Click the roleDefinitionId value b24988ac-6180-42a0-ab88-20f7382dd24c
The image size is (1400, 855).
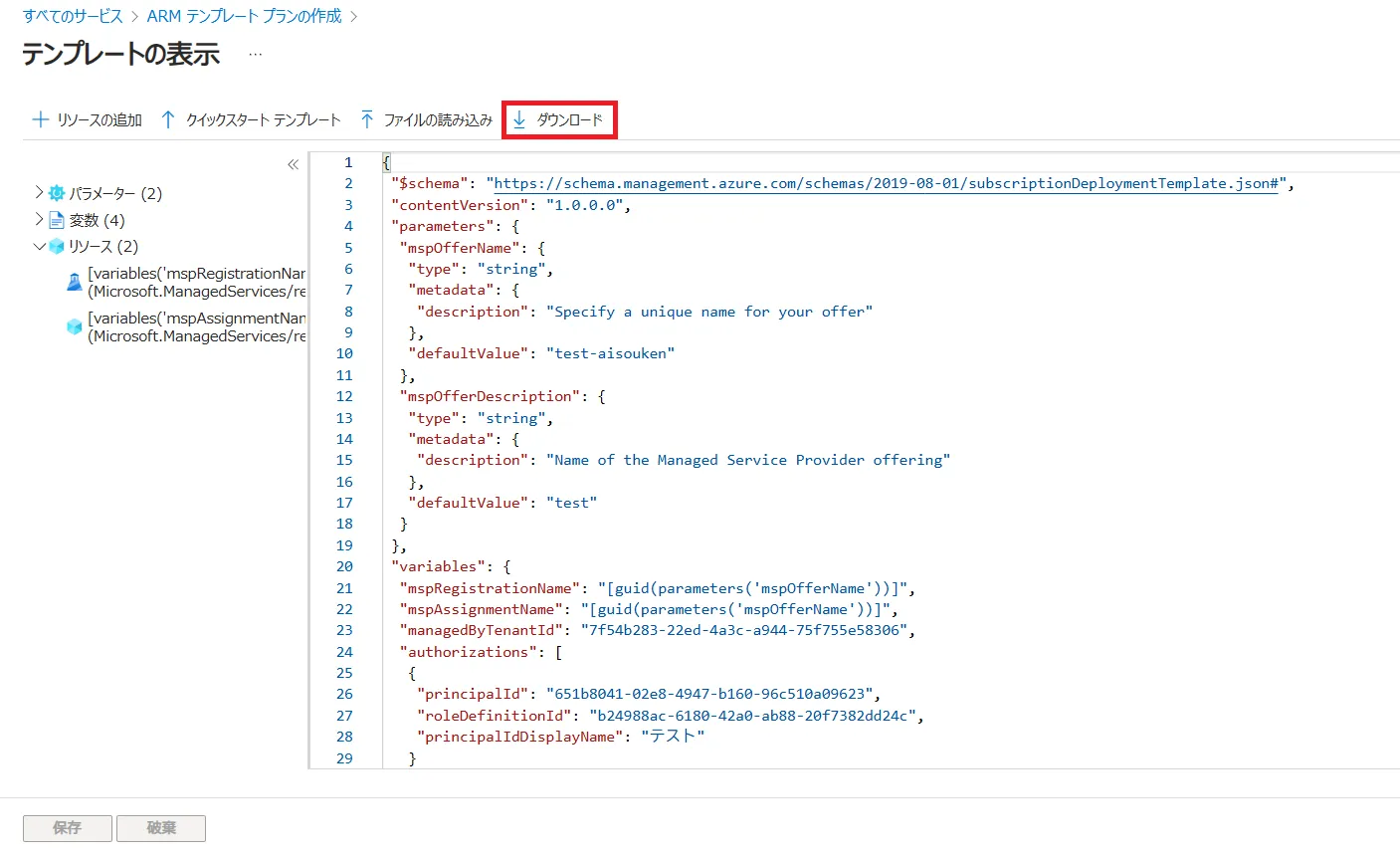[752, 716]
